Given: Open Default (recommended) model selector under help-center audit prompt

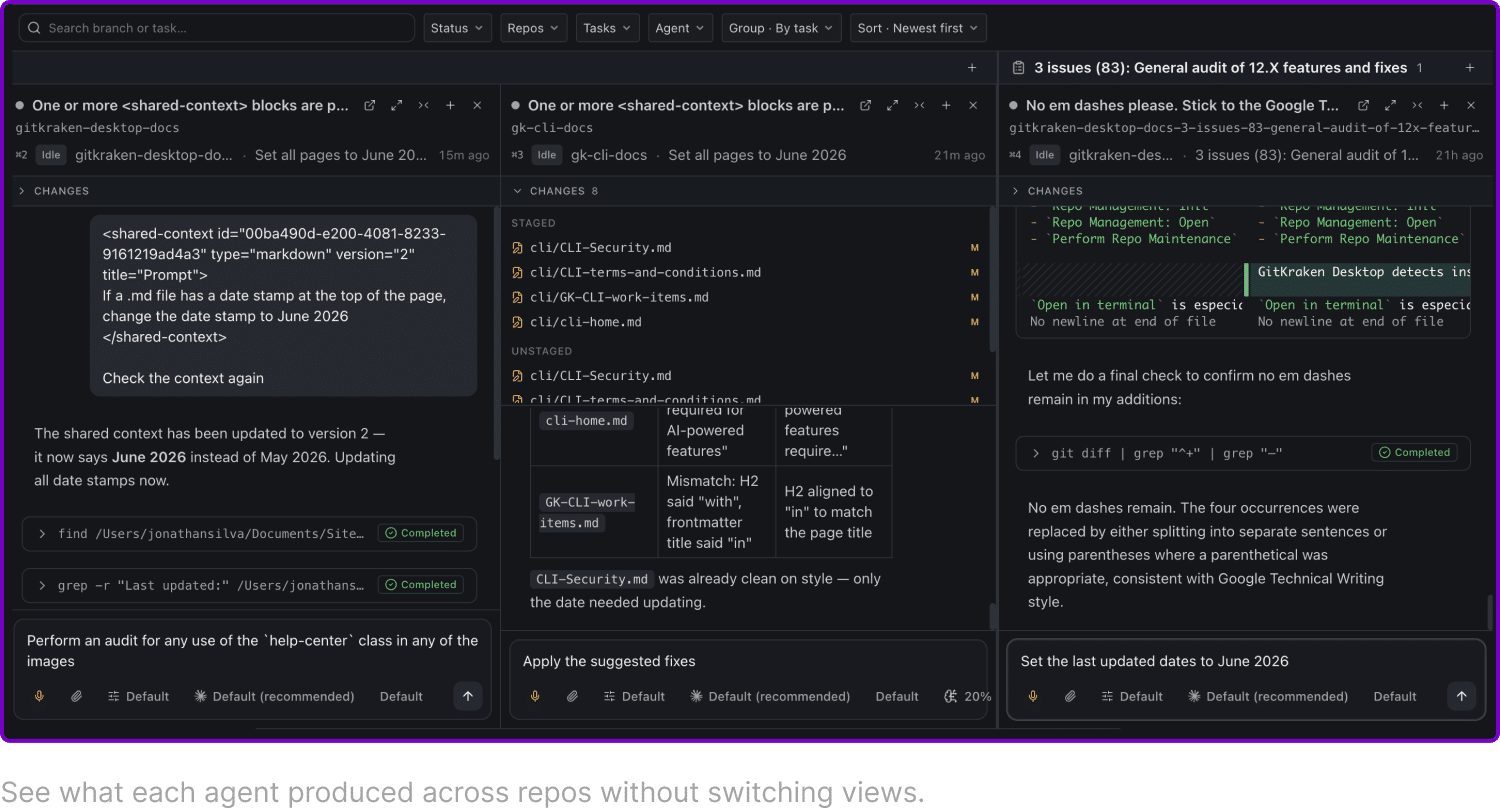Looking at the screenshot, I should [274, 696].
